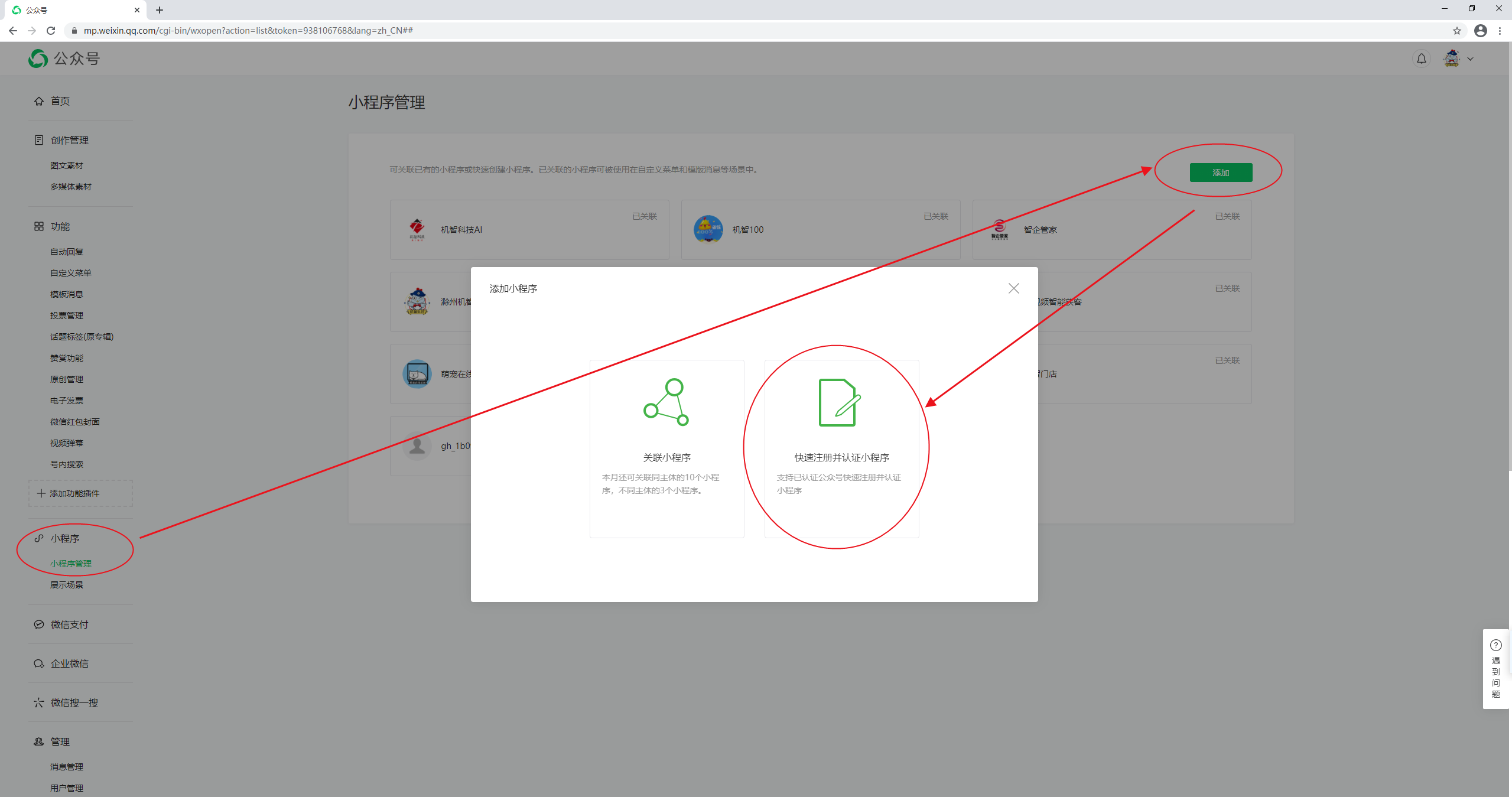Open 用户管理 in sidebar
The width and height of the screenshot is (1512, 797).
[67, 788]
